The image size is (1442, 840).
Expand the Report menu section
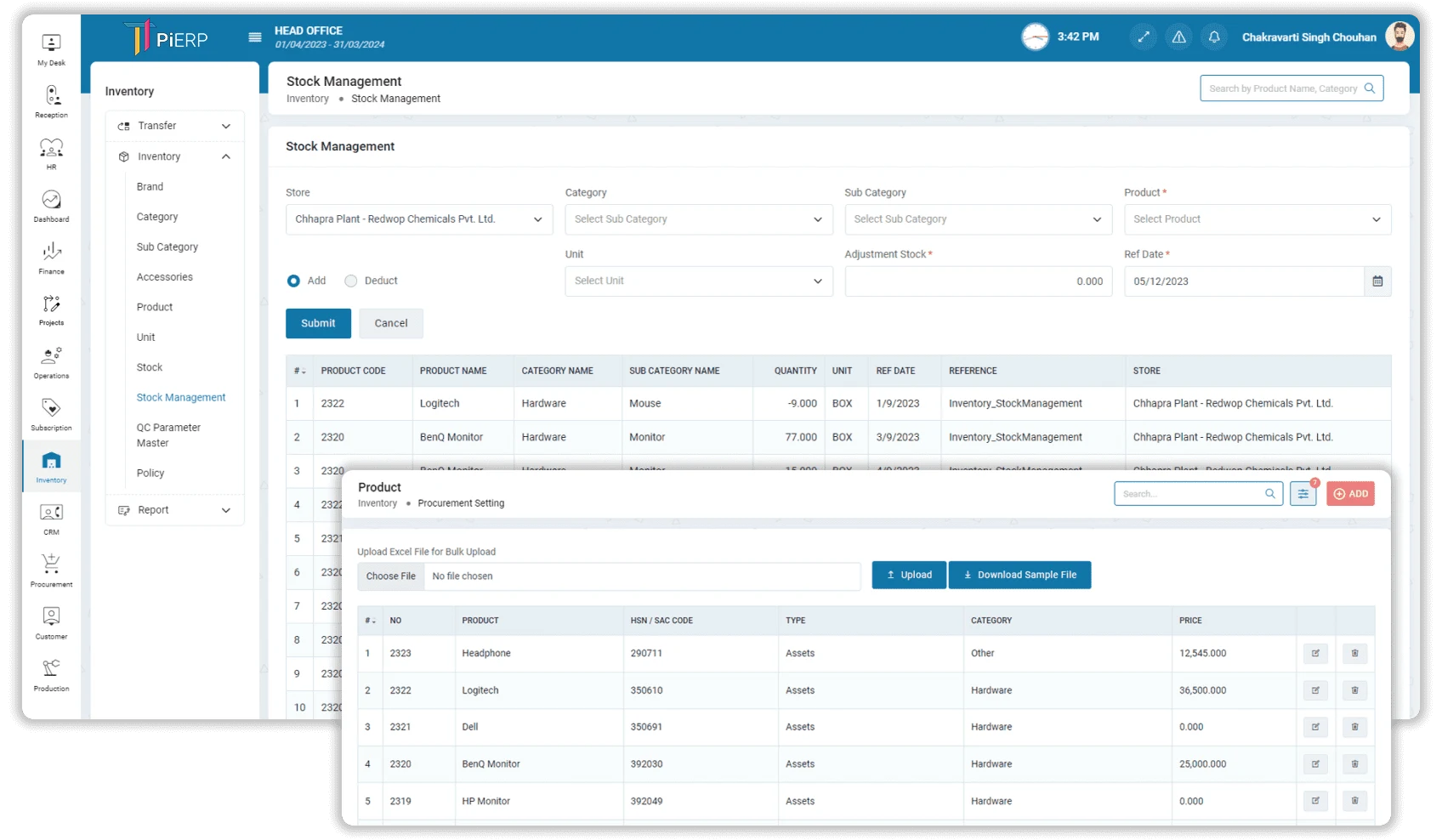(174, 510)
